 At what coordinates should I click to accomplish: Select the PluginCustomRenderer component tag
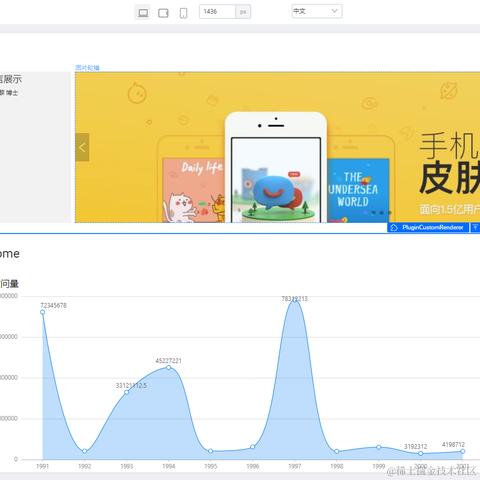(x=428, y=227)
